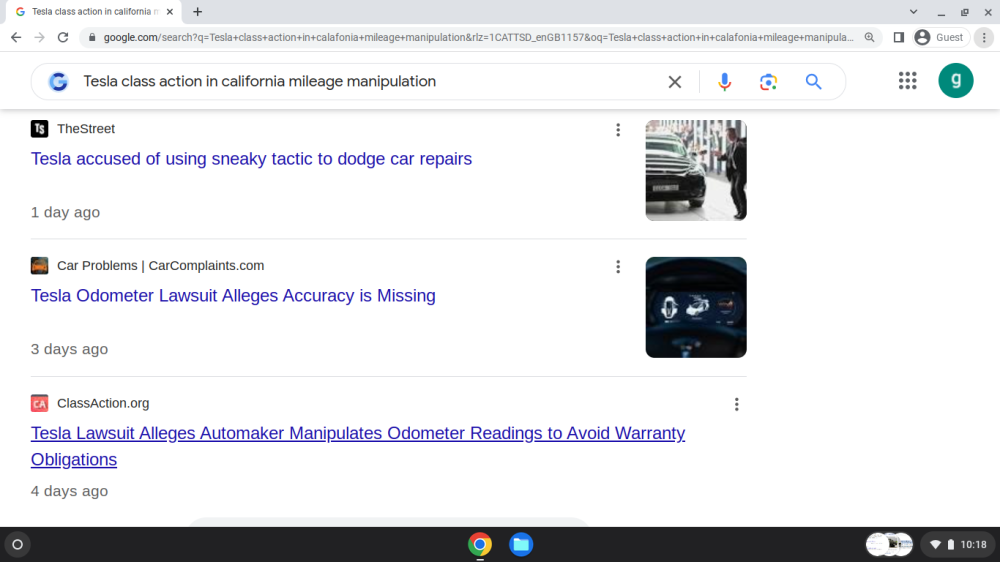Viewport: 1000px width, 562px height.
Task: Open Chrome from the shelf
Action: [480, 545]
